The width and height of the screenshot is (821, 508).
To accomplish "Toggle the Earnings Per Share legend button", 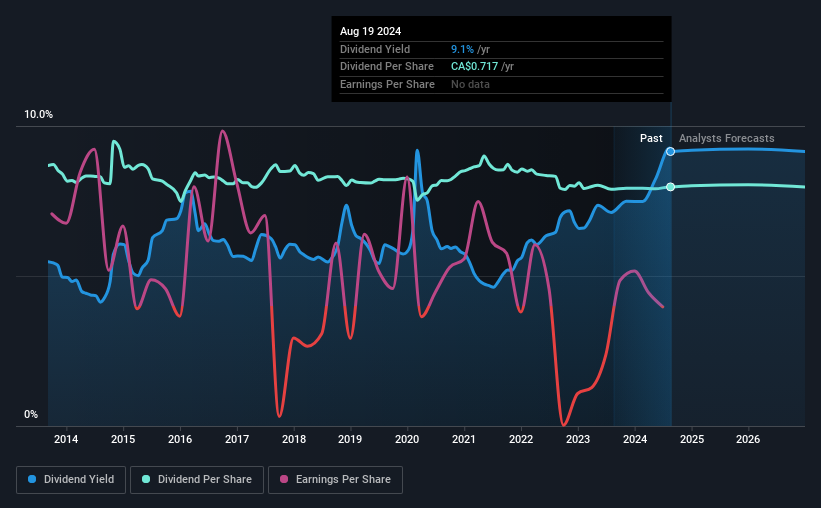I will pyautogui.click(x=335, y=480).
